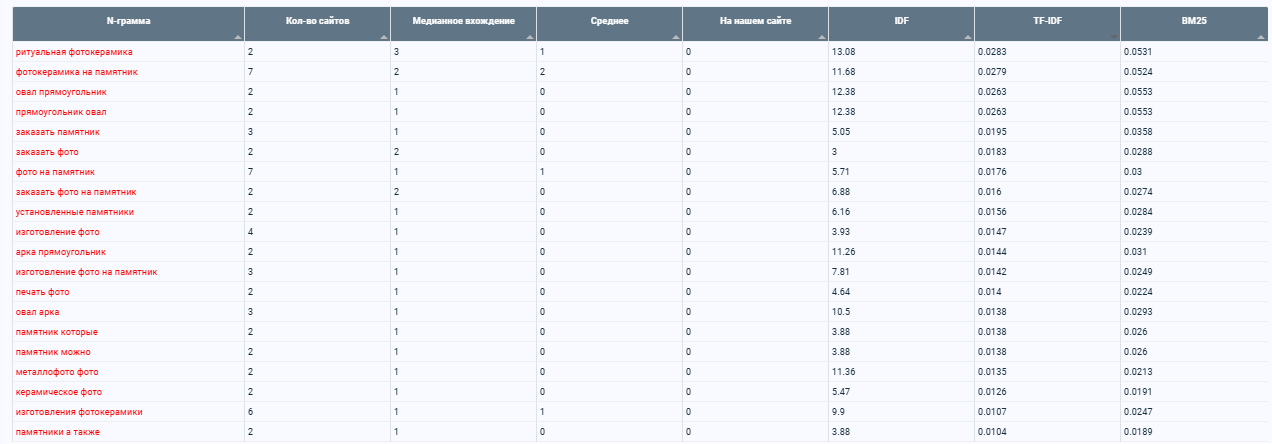1272x444 pixels.
Task: Click the sort arrow in IDF header
Action: [968, 36]
